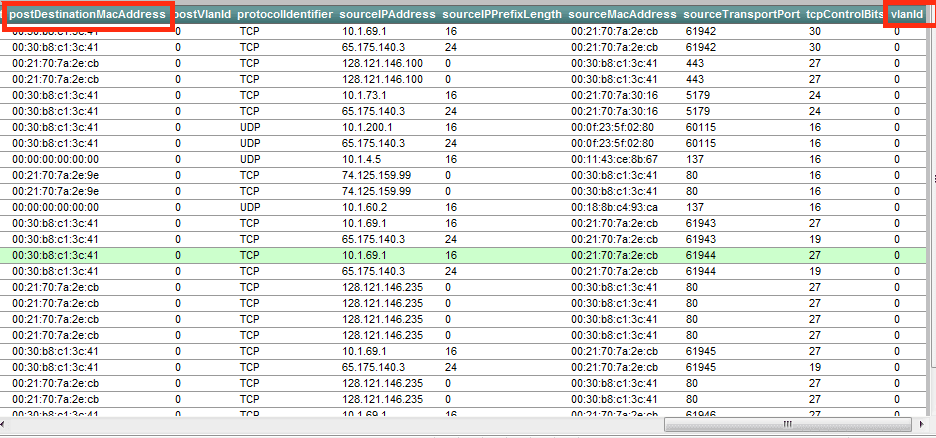Sort by tcpControlBits column header
The width and height of the screenshot is (936, 438).
tap(845, 14)
